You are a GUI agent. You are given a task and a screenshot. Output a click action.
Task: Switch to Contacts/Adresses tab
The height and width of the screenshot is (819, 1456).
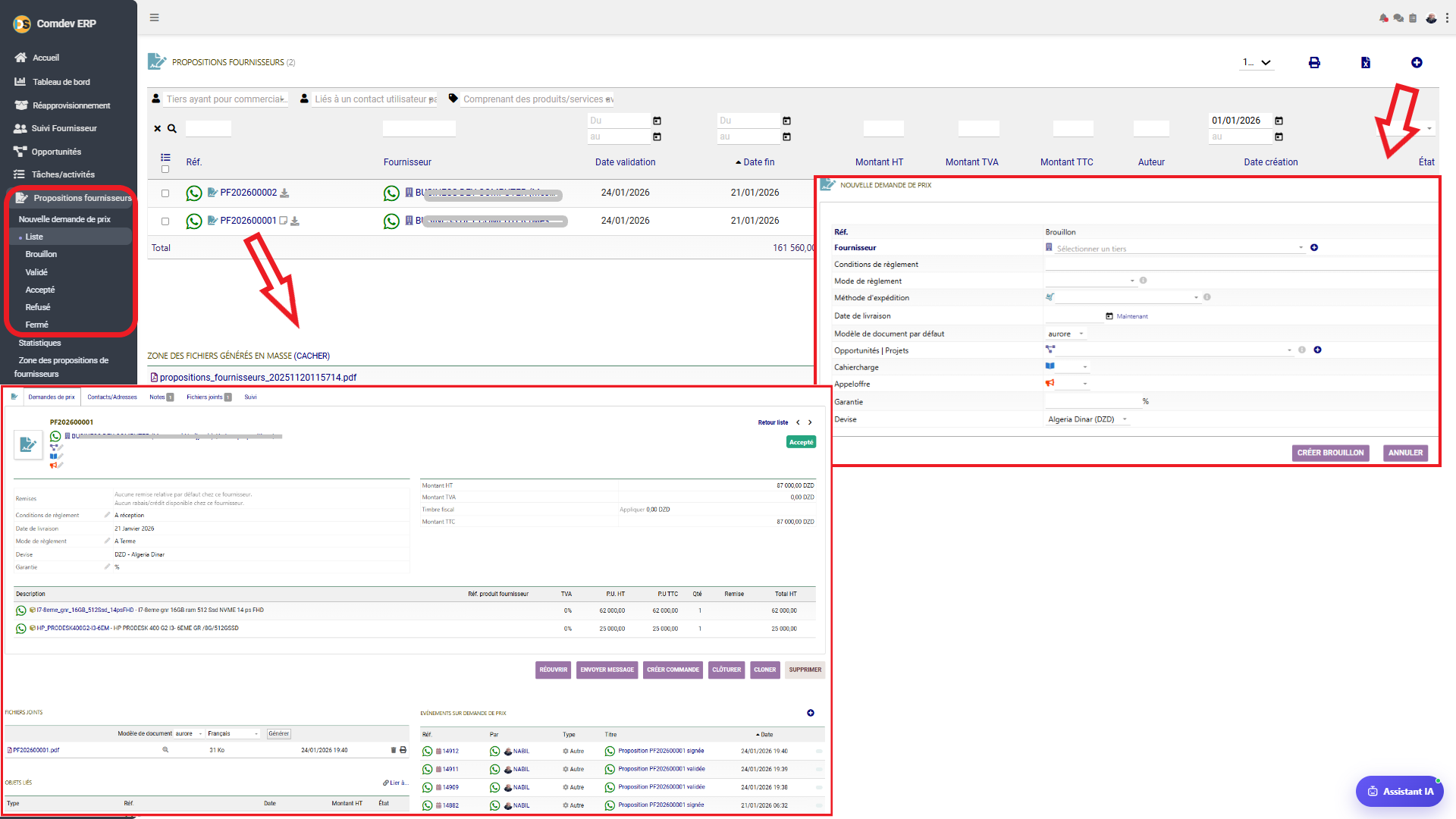click(112, 397)
